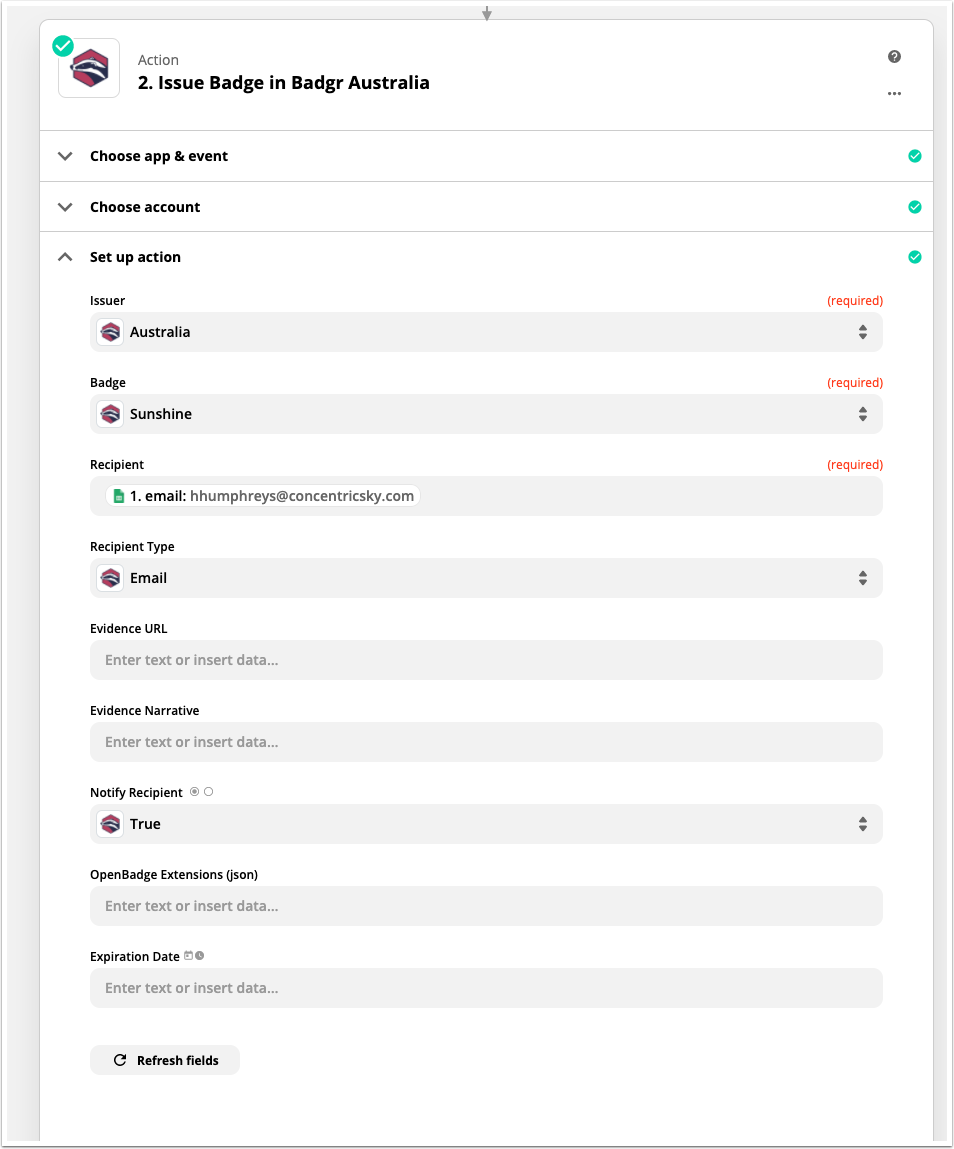Click the green checkmark next to Choose account
This screenshot has width=954, height=1149.
[915, 206]
